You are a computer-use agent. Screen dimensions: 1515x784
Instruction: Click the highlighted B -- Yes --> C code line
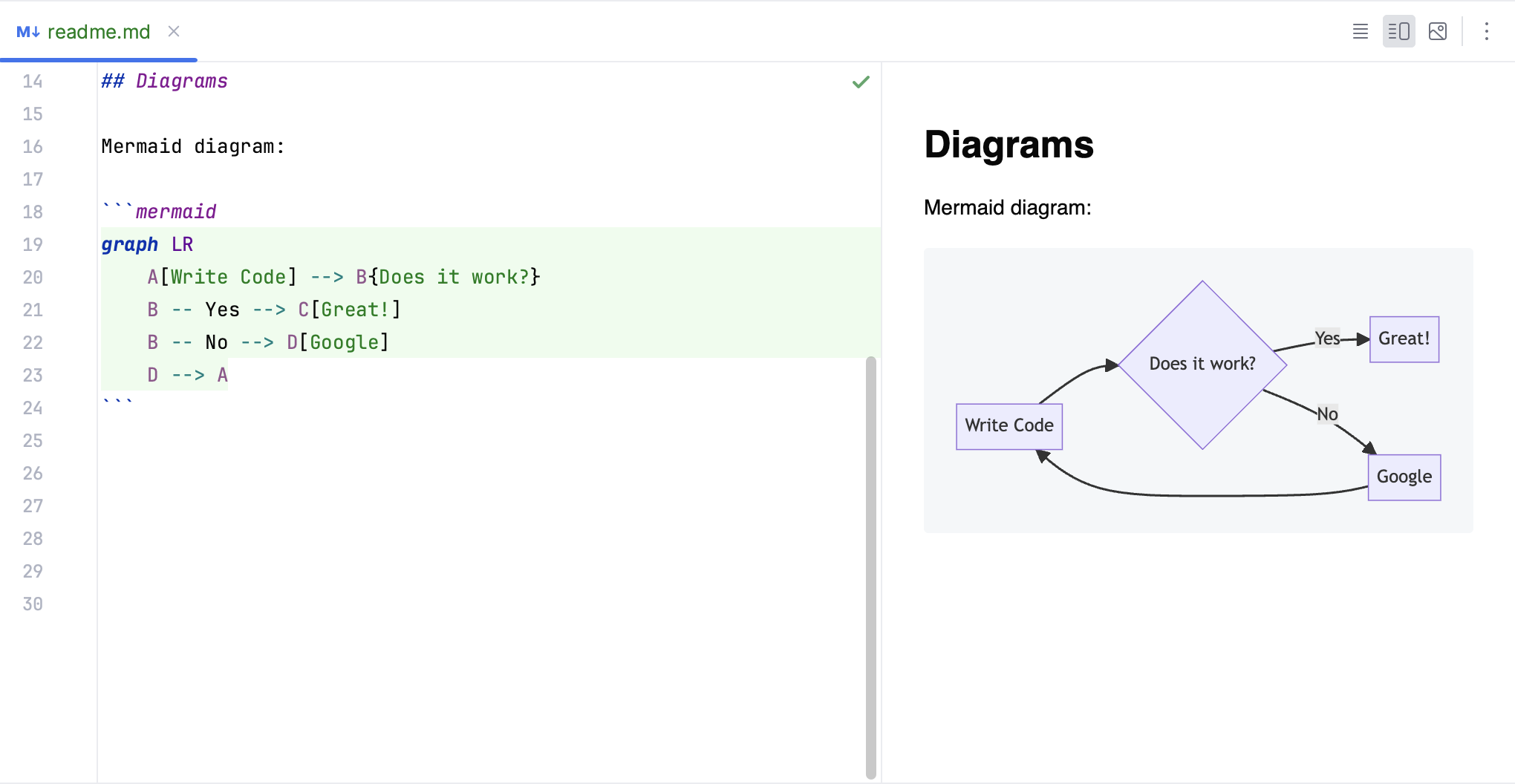click(274, 310)
